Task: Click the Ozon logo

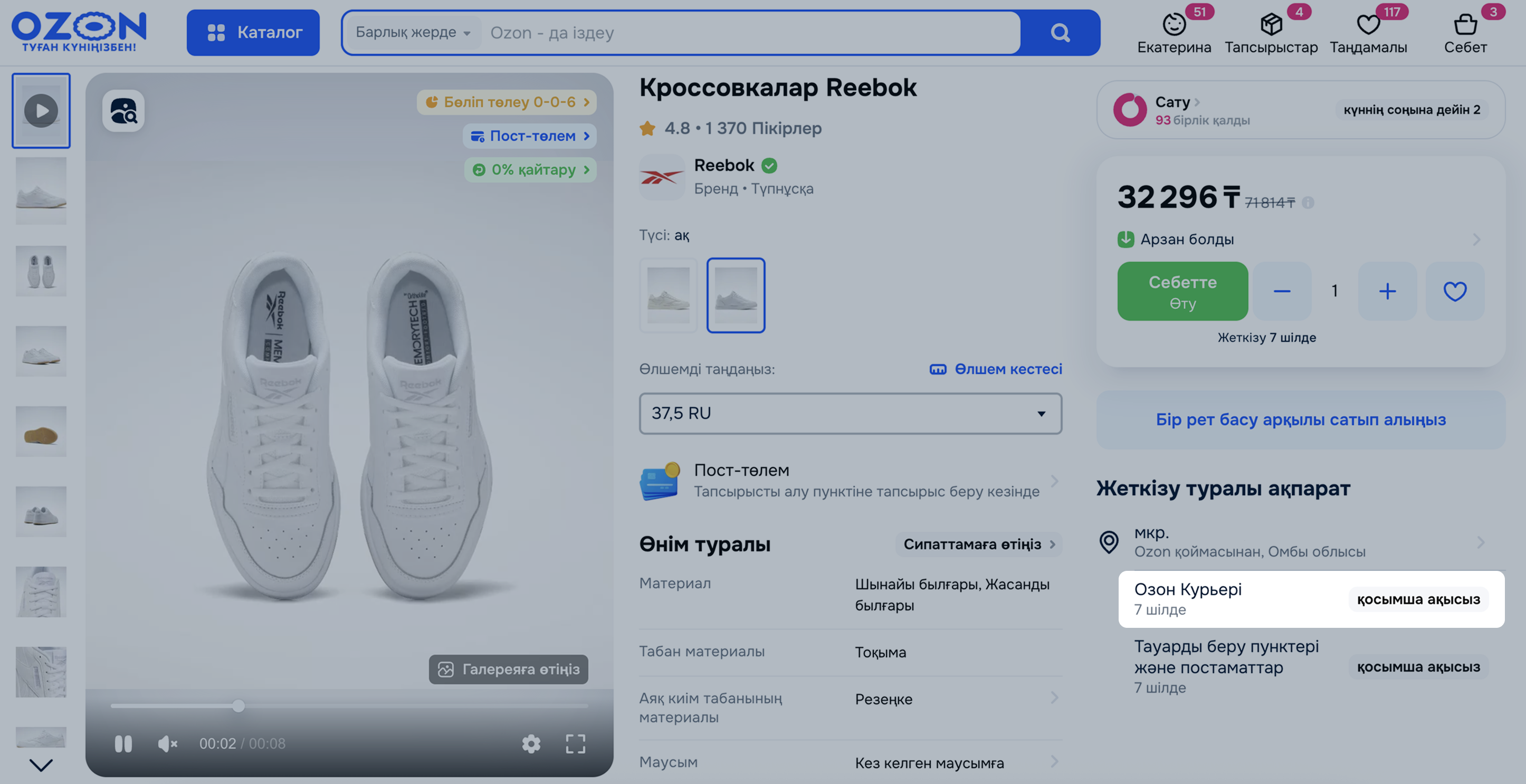Action: tap(79, 32)
